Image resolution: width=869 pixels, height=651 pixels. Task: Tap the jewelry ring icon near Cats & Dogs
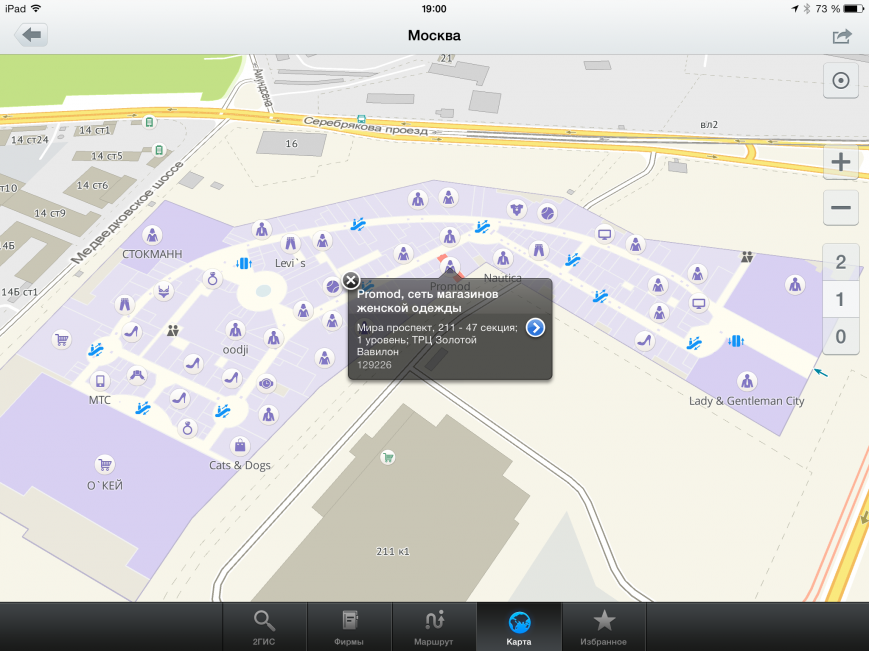(x=187, y=428)
